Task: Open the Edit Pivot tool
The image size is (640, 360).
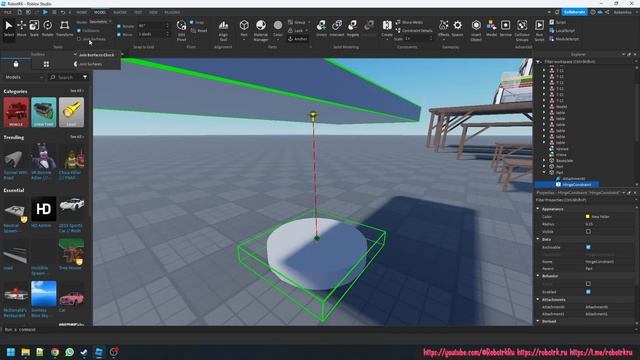Action: click(x=181, y=30)
